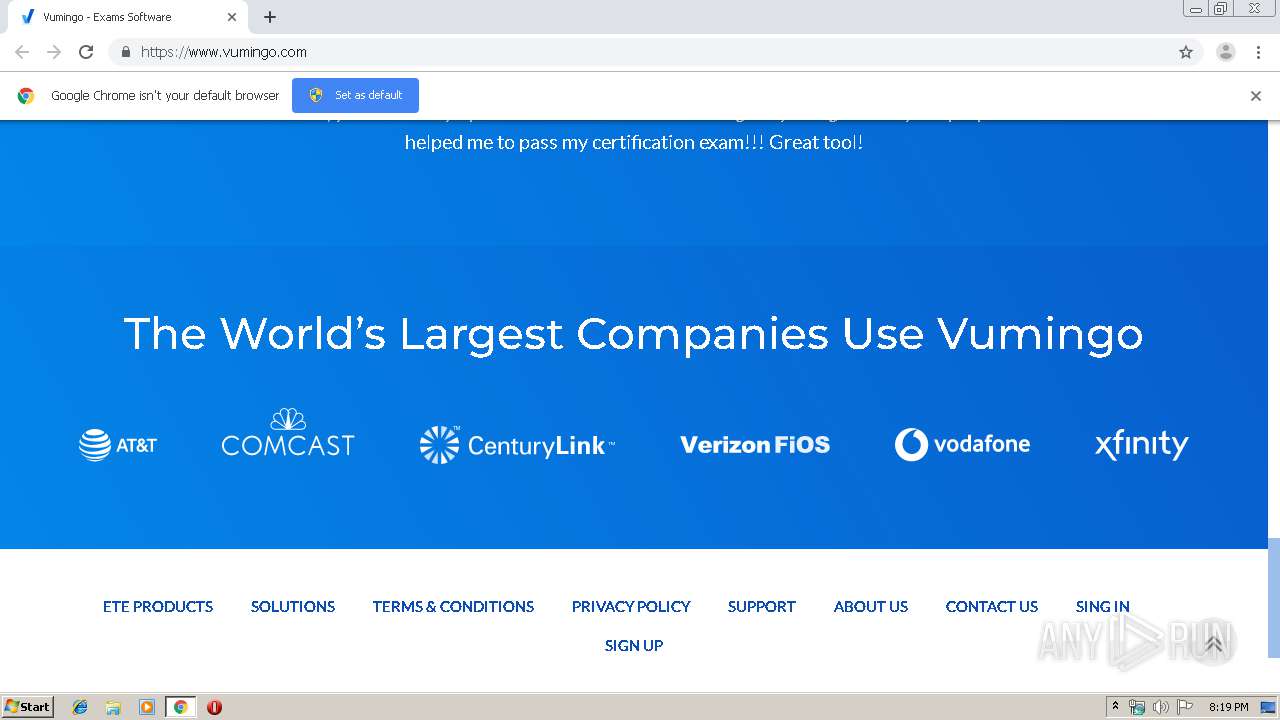Open Windows Explorer folder in taskbar
The width and height of the screenshot is (1280, 720).
pos(113,707)
